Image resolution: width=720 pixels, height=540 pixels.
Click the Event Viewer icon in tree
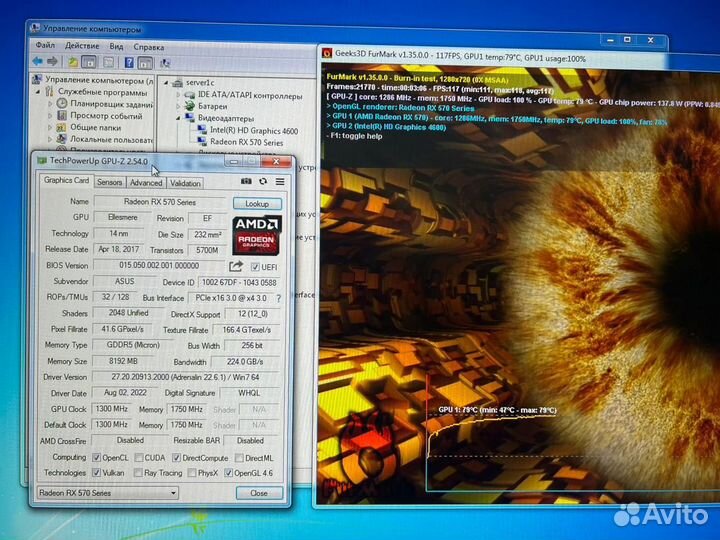[62, 115]
